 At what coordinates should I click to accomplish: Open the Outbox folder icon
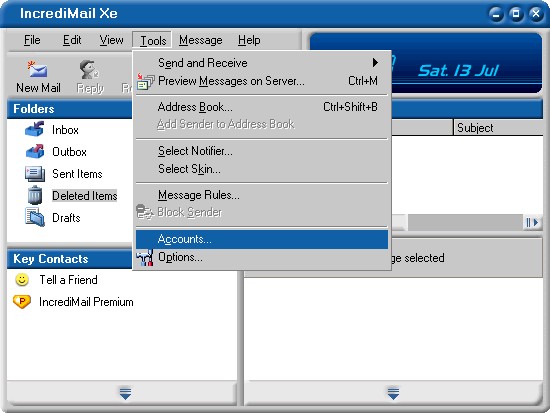pos(35,151)
